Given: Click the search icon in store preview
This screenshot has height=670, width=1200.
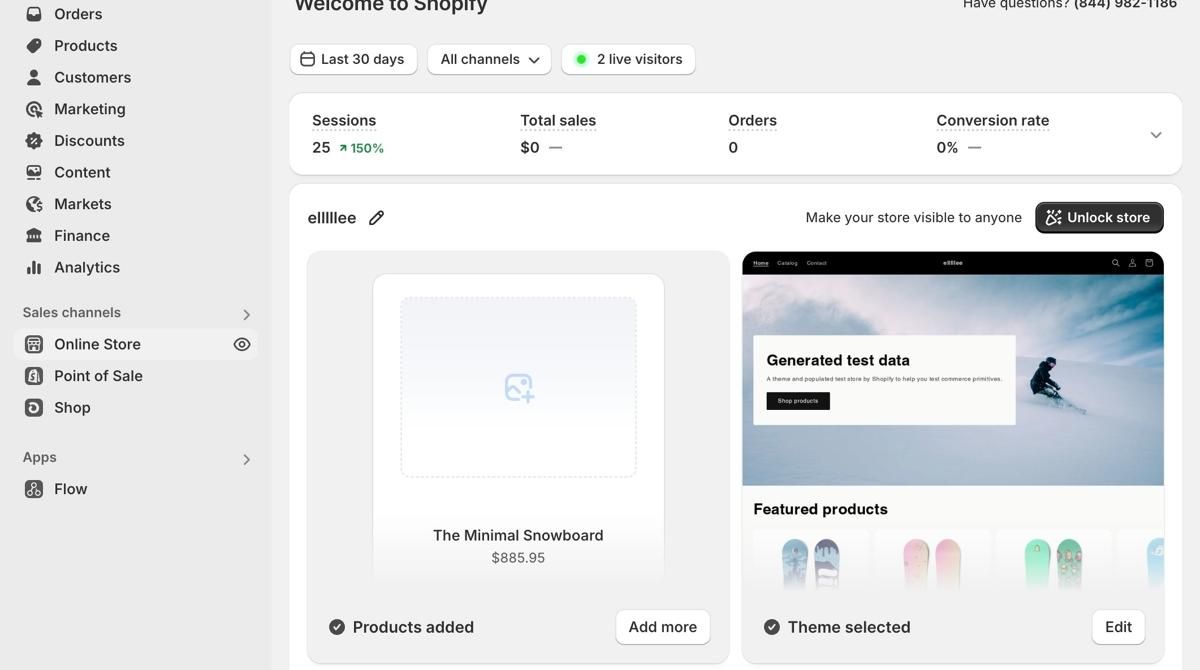Looking at the screenshot, I should pos(1116,263).
